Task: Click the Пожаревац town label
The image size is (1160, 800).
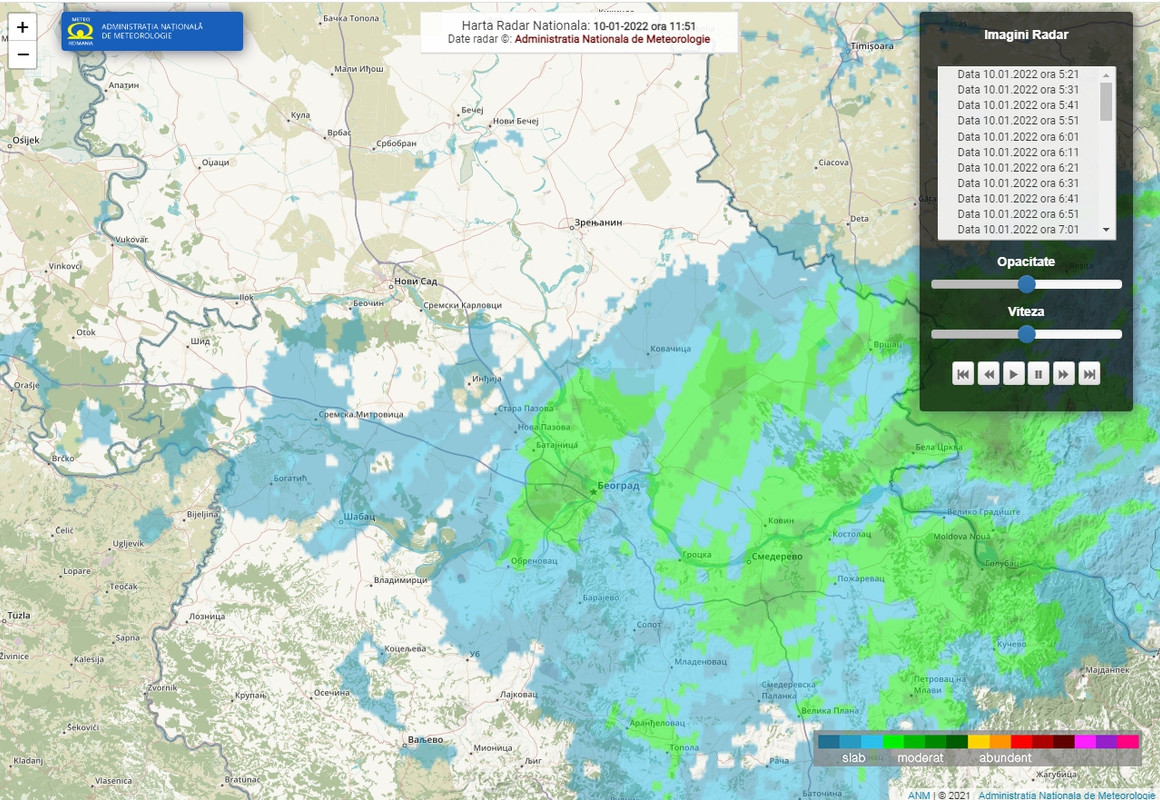Action: pos(860,579)
